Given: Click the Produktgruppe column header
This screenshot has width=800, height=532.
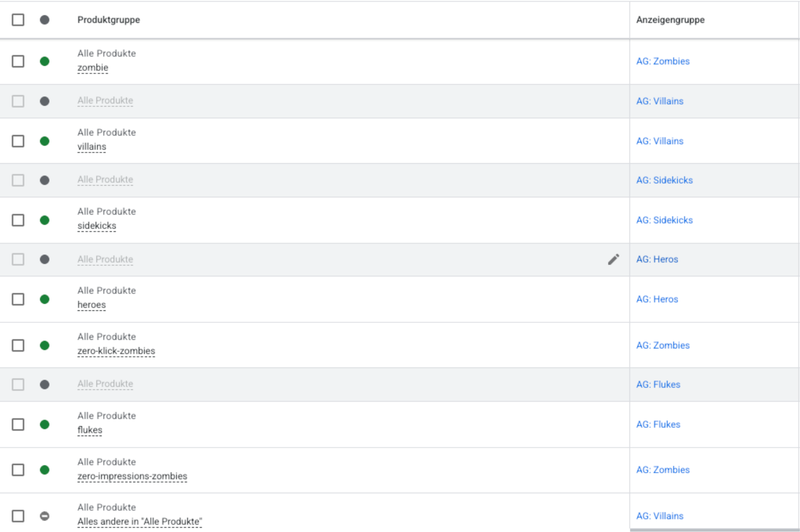Looking at the screenshot, I should tap(109, 20).
